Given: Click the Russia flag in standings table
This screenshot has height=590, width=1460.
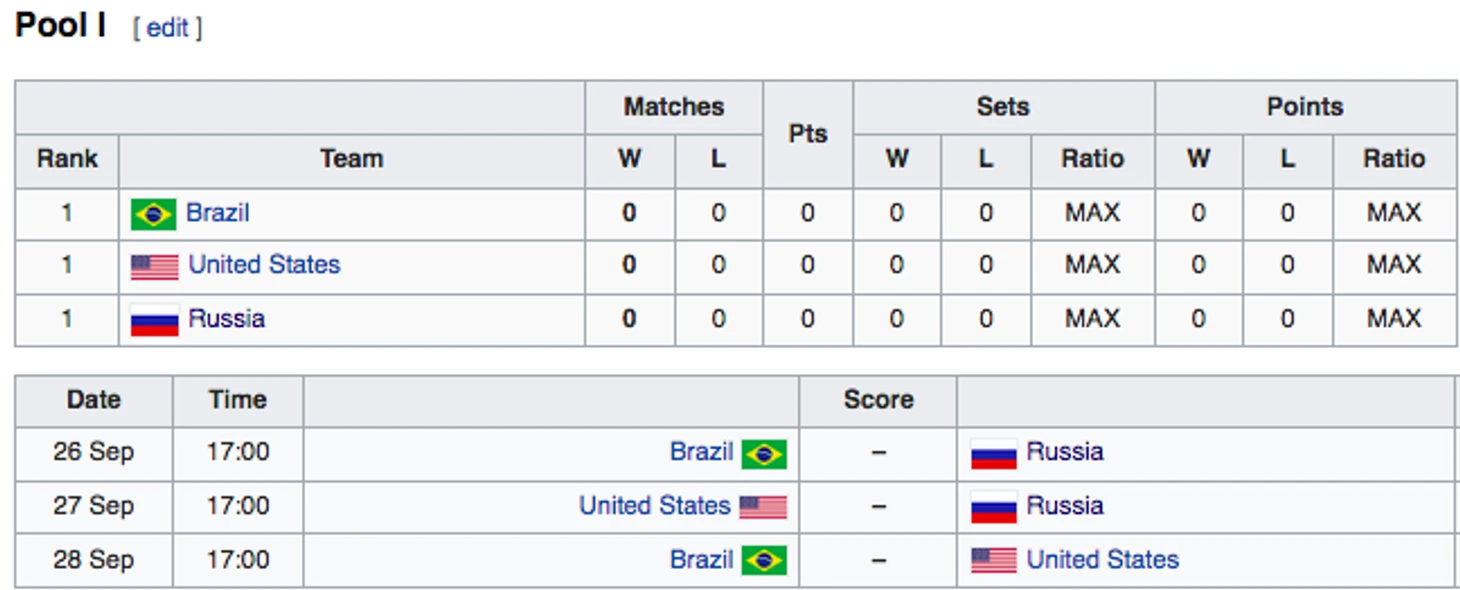Looking at the screenshot, I should [x=154, y=321].
